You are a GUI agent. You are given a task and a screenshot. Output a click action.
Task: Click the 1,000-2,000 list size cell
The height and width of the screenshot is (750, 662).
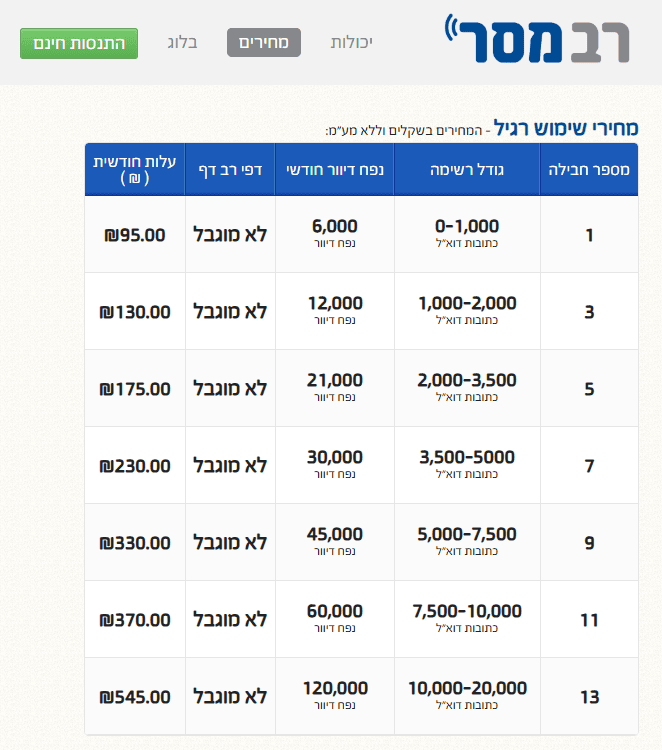point(467,311)
